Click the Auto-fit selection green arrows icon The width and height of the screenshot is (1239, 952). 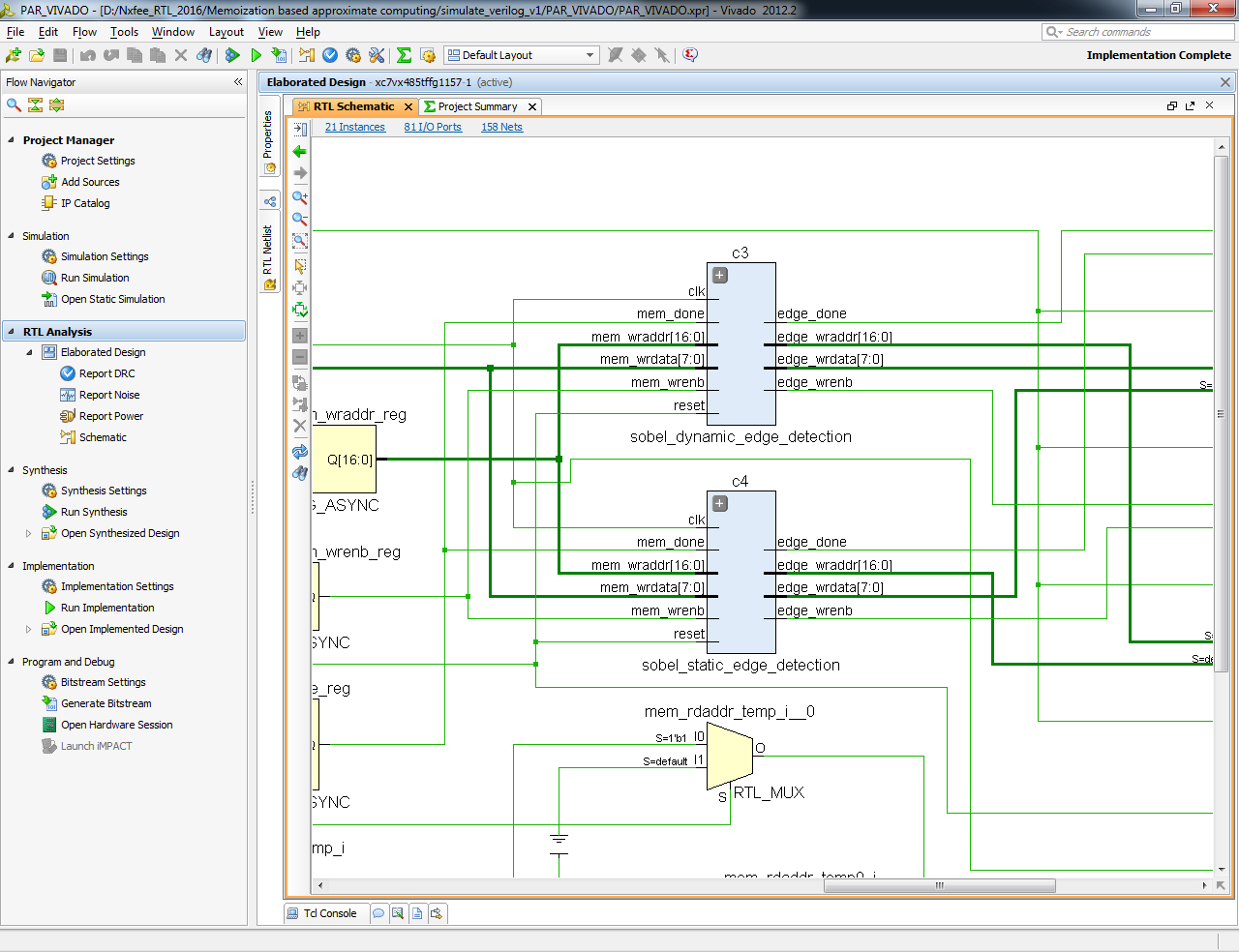pyautogui.click(x=300, y=310)
